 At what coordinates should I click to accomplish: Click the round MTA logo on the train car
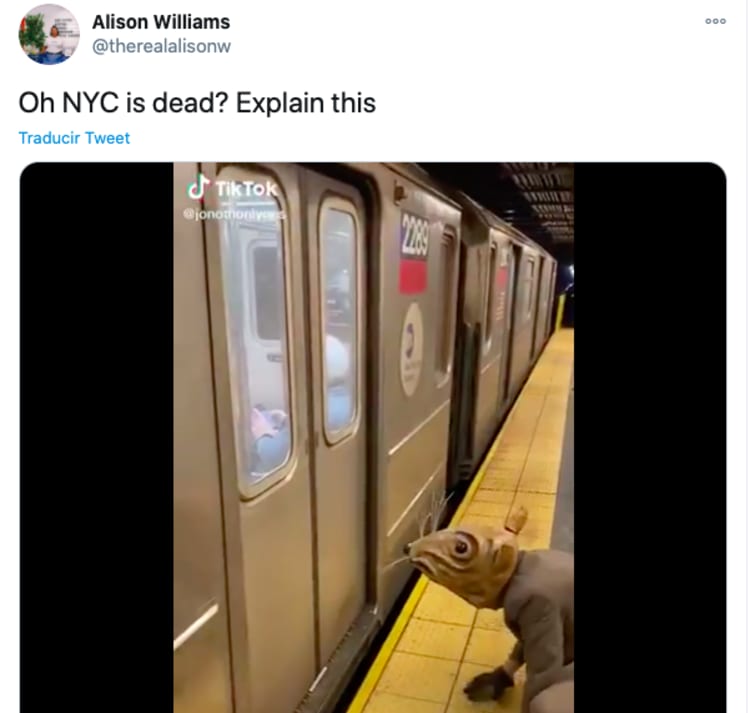[411, 350]
